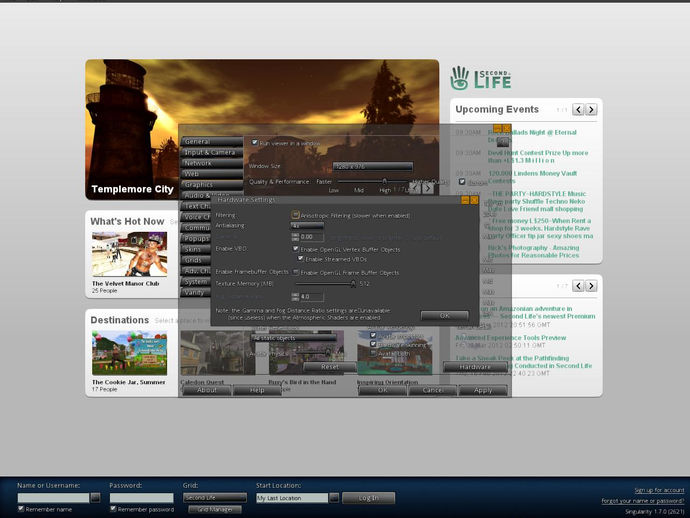This screenshot has width=690, height=518.
Task: Open the All static objects dropdown
Action: pyautogui.click(x=294, y=338)
